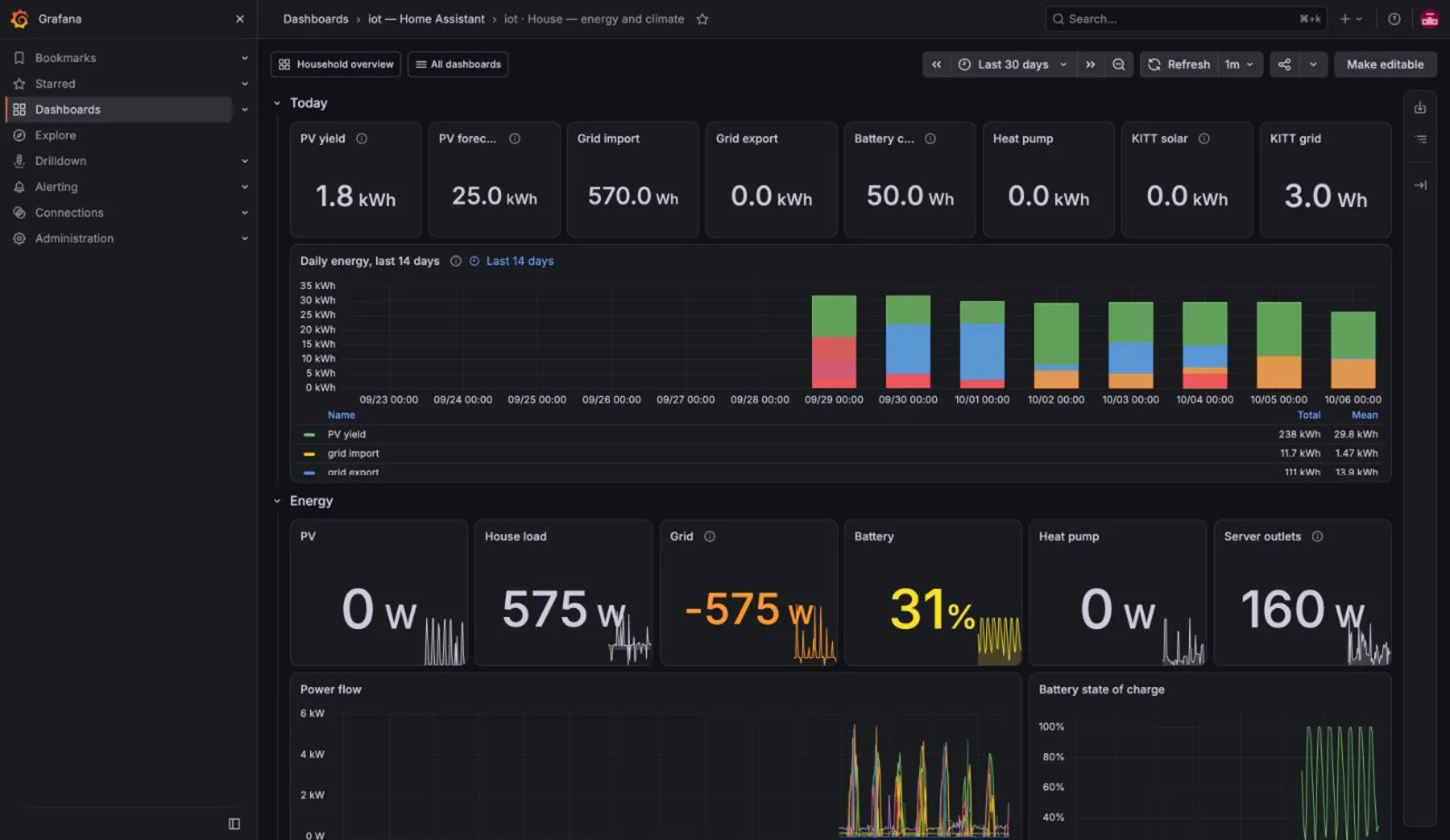This screenshot has width=1450, height=840.
Task: Show info for the KITT solar panel
Action: [x=1204, y=139]
